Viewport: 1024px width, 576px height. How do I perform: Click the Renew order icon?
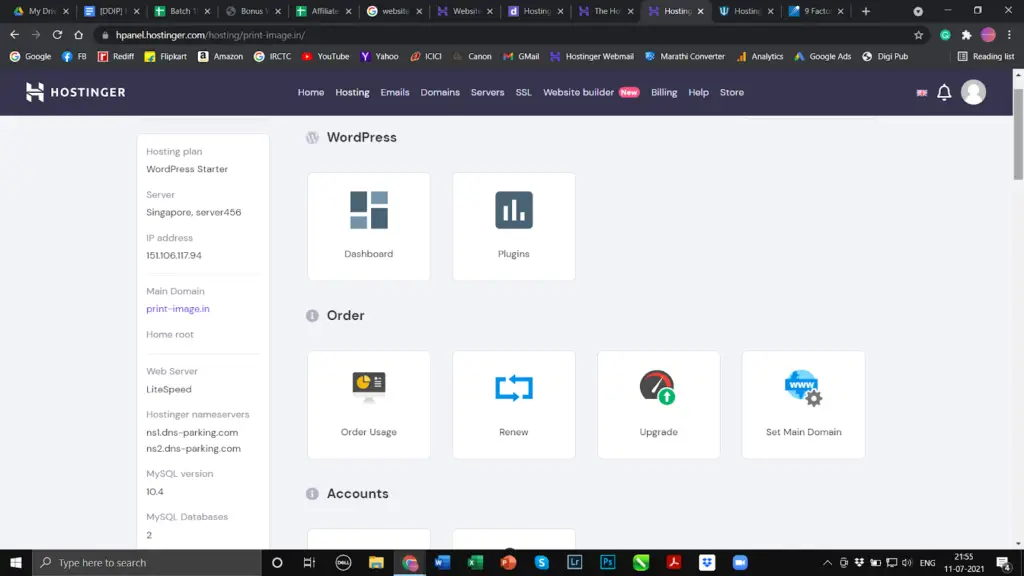tap(513, 388)
